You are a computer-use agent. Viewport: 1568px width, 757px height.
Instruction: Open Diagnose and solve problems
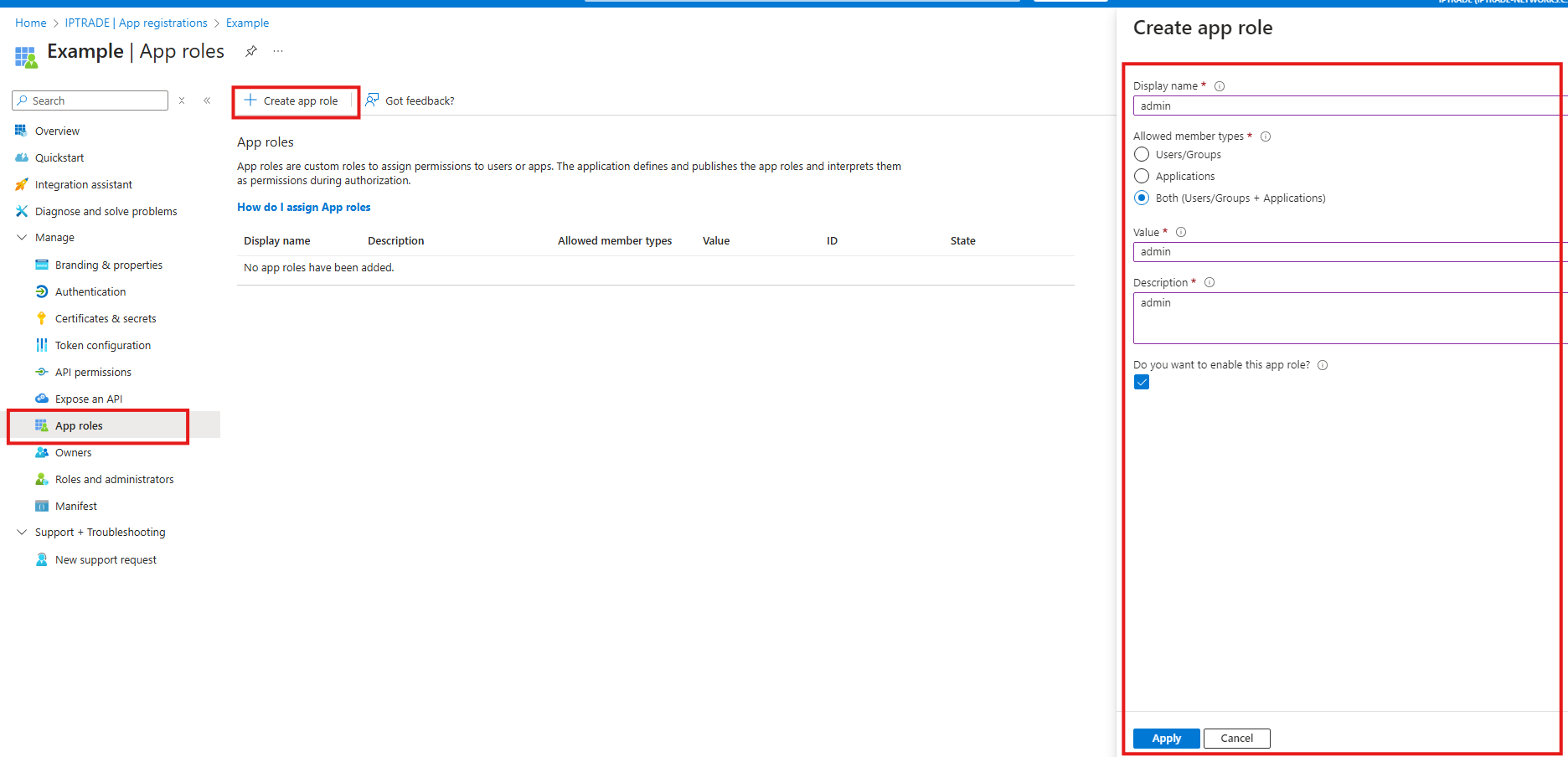[x=106, y=211]
